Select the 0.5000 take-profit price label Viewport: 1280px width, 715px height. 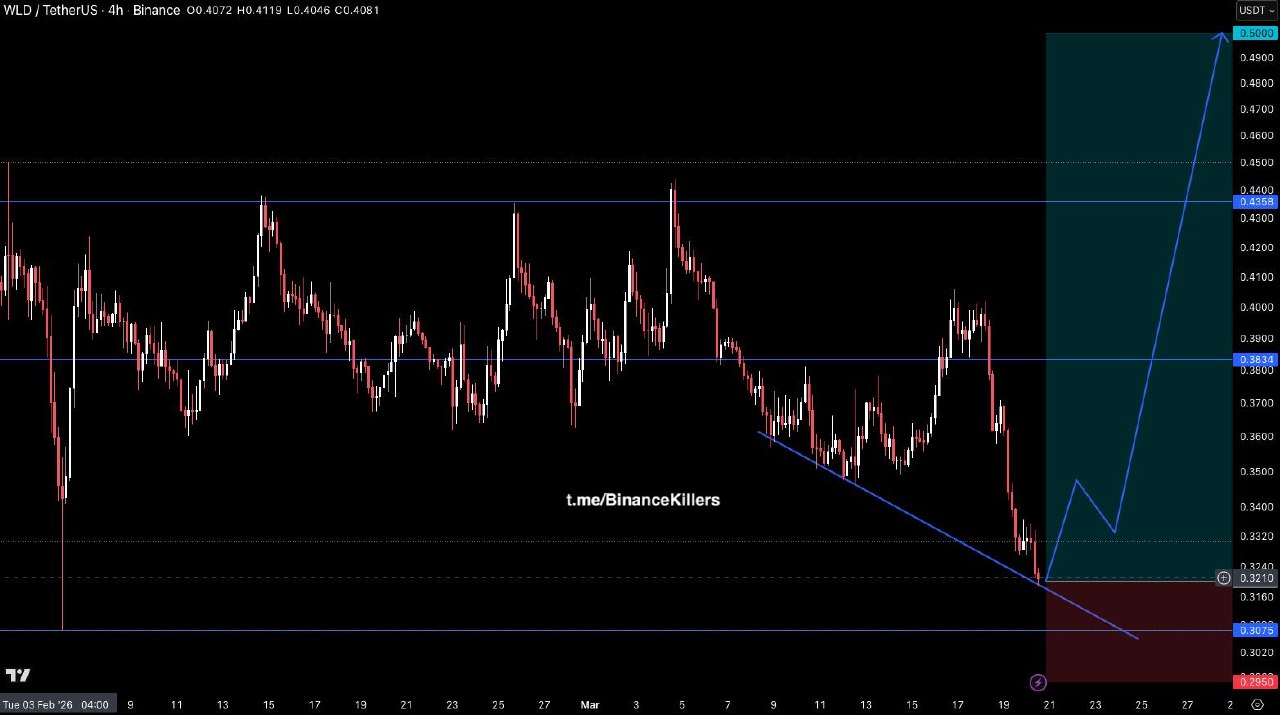click(1256, 33)
